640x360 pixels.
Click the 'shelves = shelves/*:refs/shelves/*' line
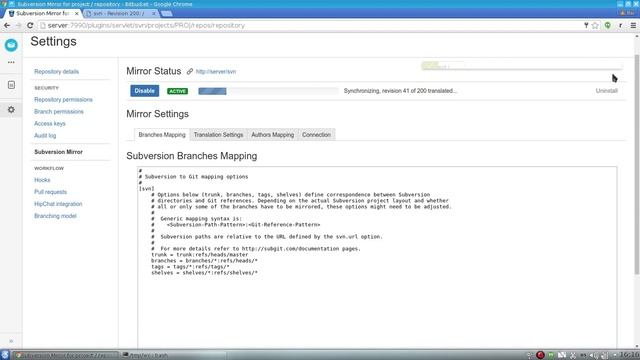point(204,273)
